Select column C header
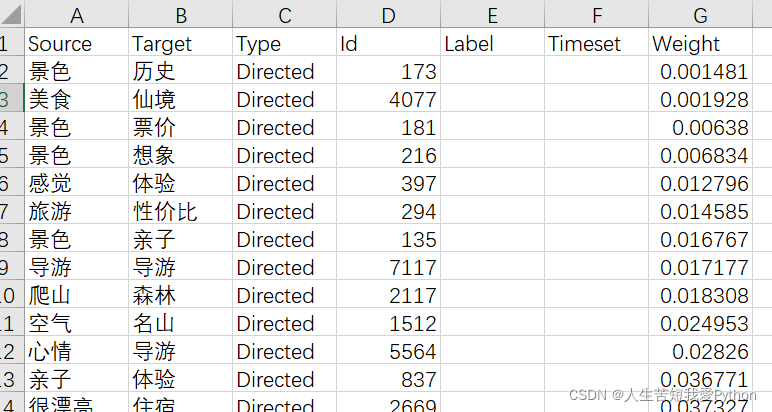The image size is (772, 412). (x=285, y=14)
